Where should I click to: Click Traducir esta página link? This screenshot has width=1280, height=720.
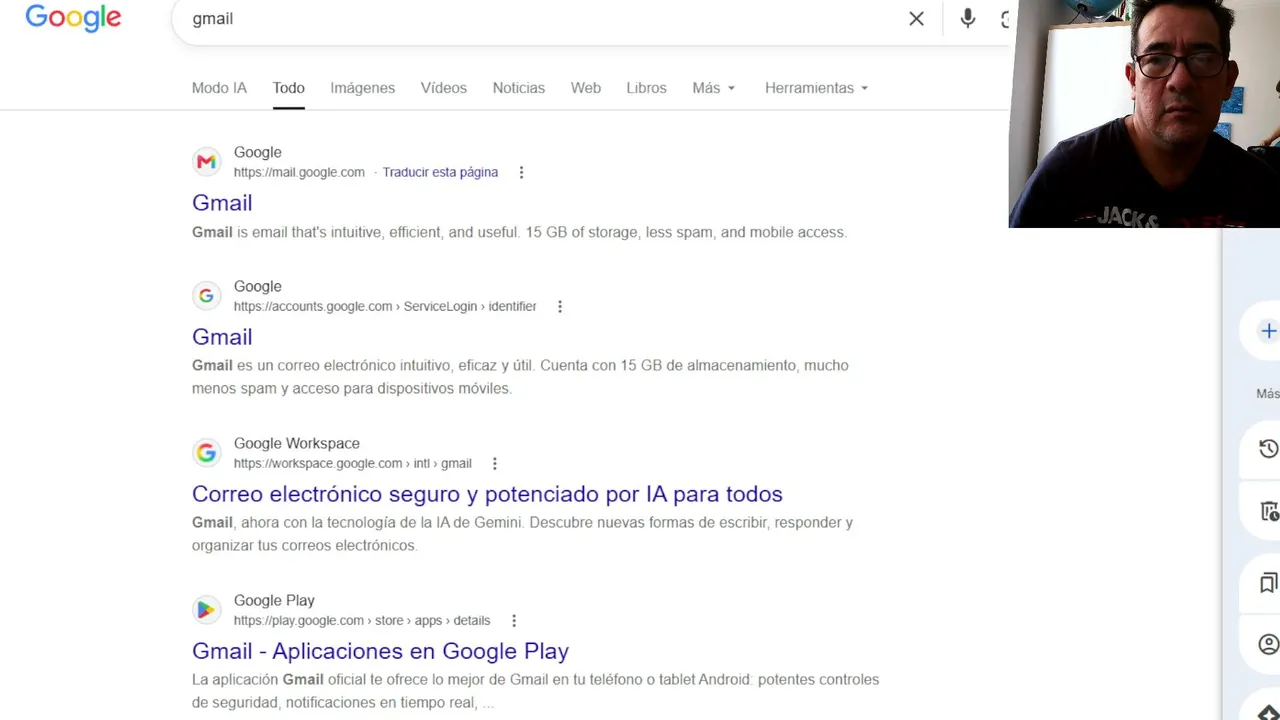440,172
